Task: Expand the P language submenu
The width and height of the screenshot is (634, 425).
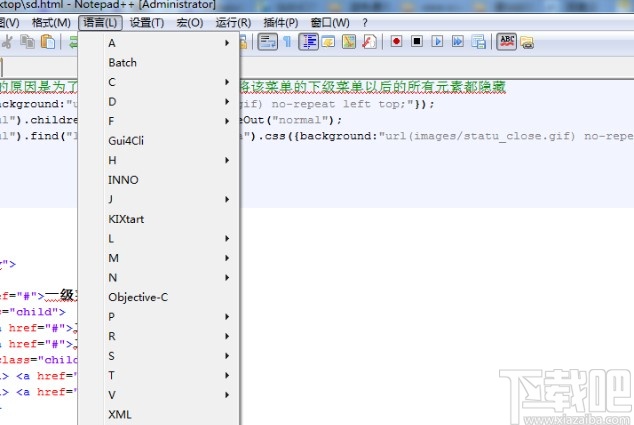Action: (x=159, y=317)
